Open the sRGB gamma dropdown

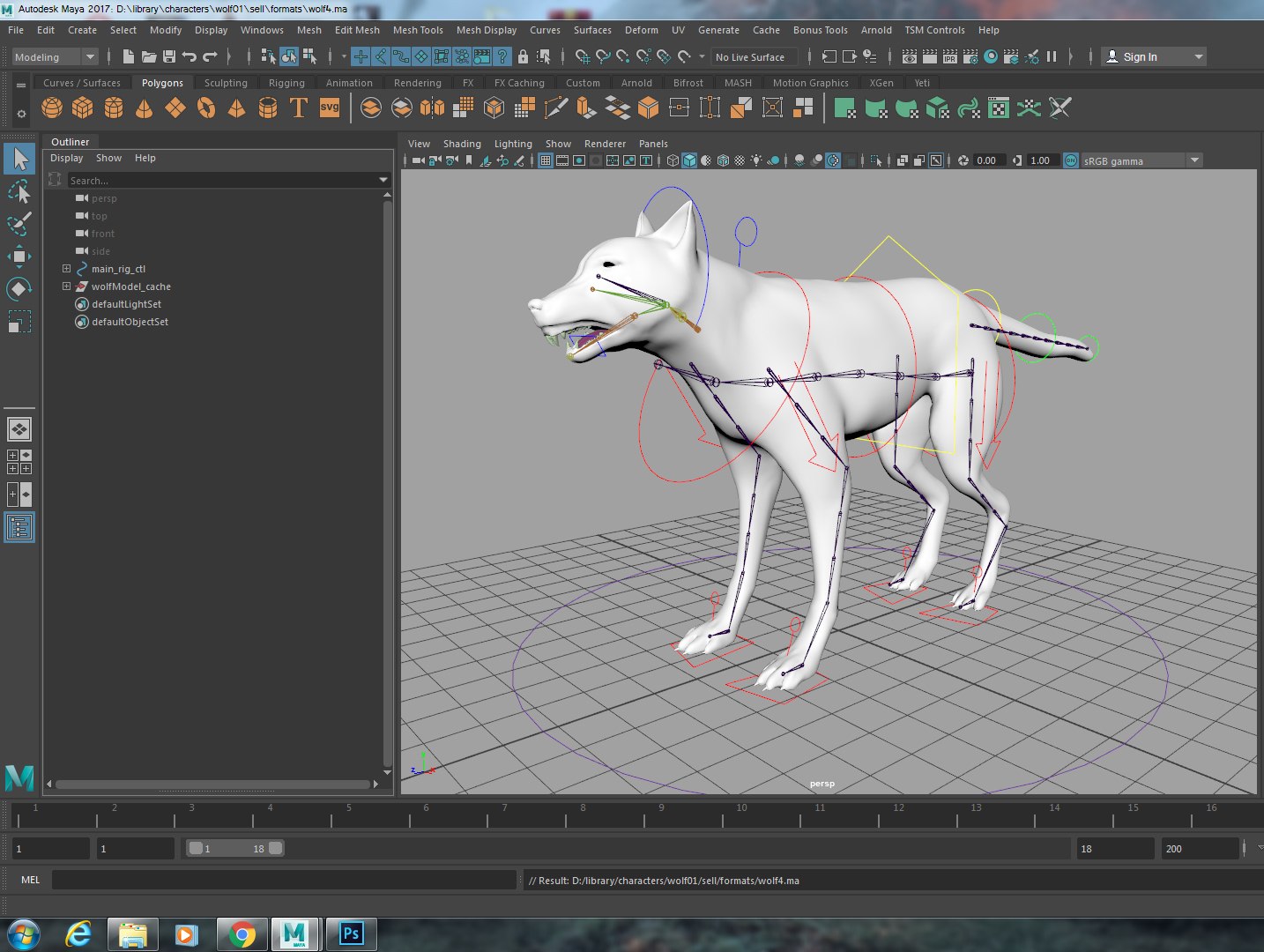point(1194,160)
